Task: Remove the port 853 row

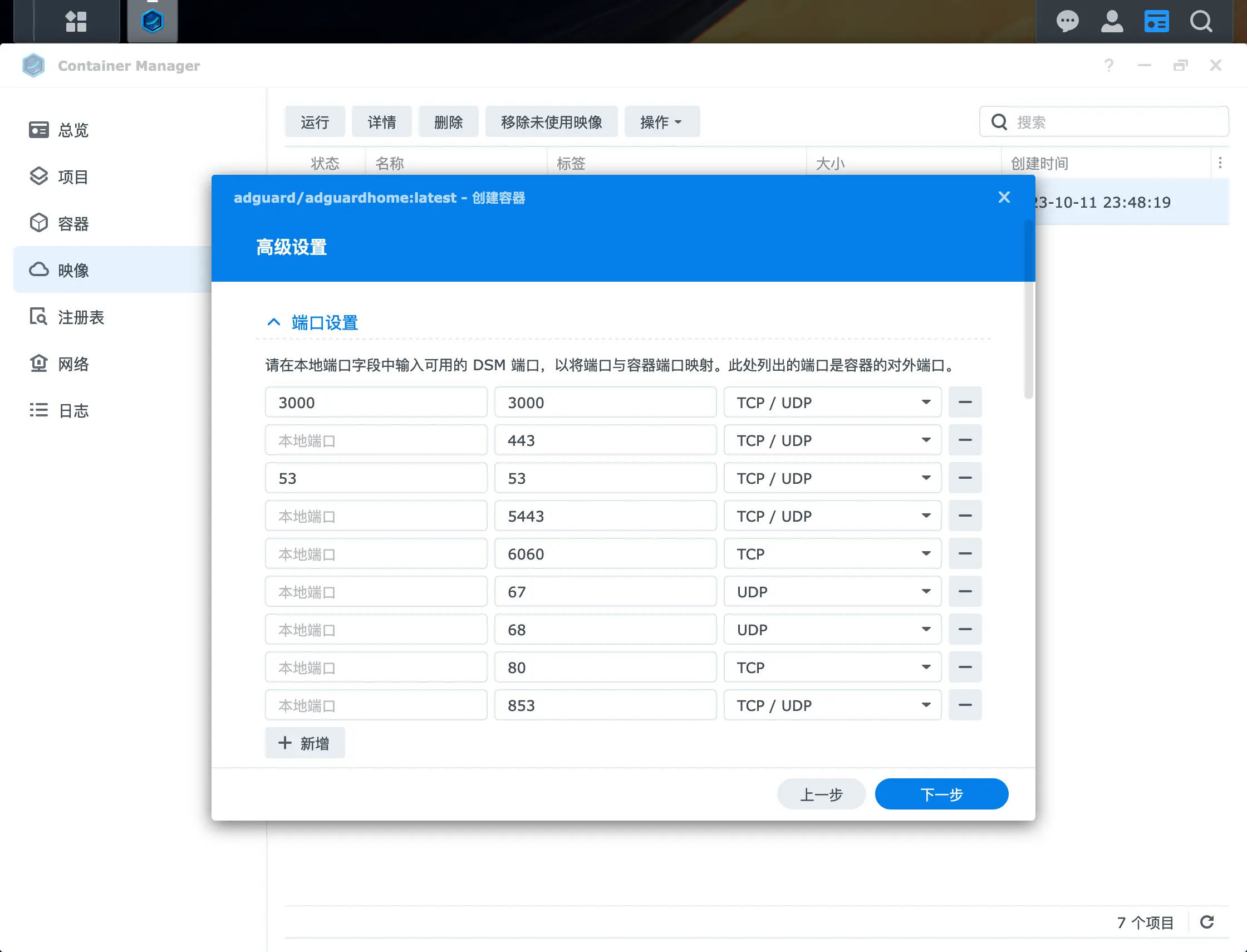Action: [965, 705]
